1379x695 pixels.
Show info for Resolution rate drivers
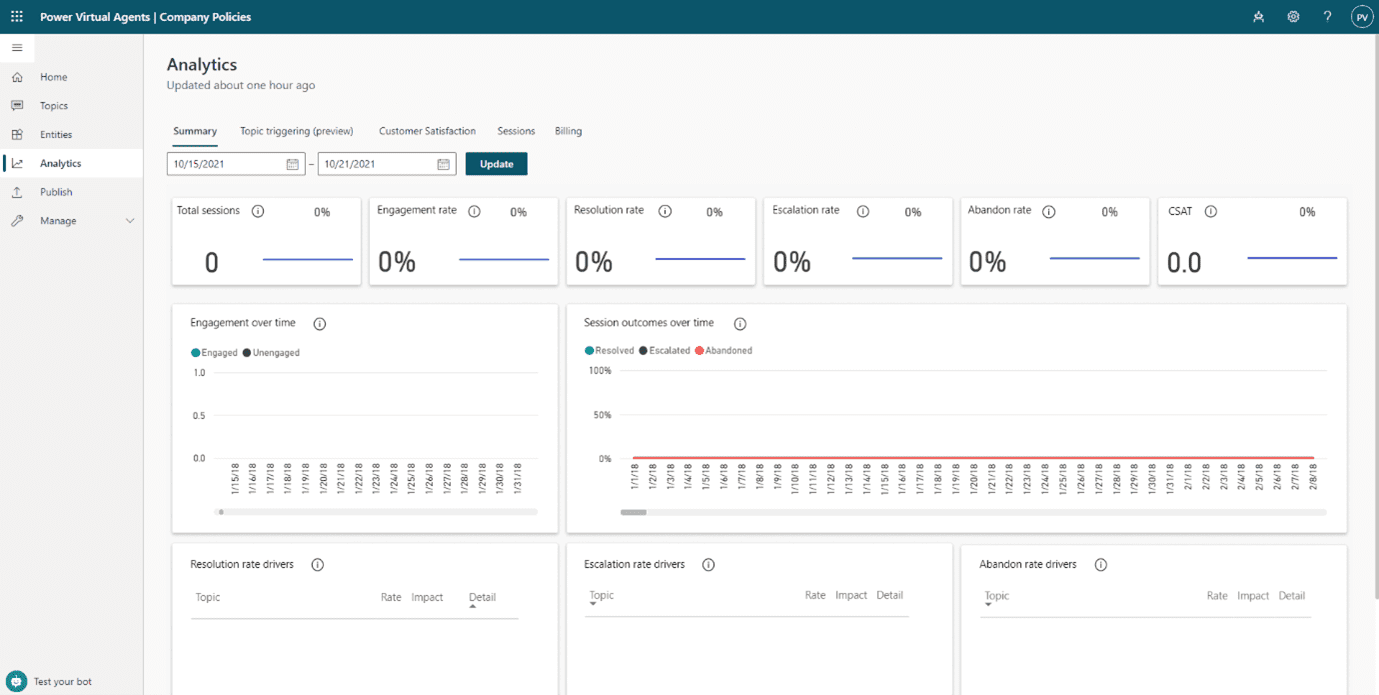click(x=318, y=565)
